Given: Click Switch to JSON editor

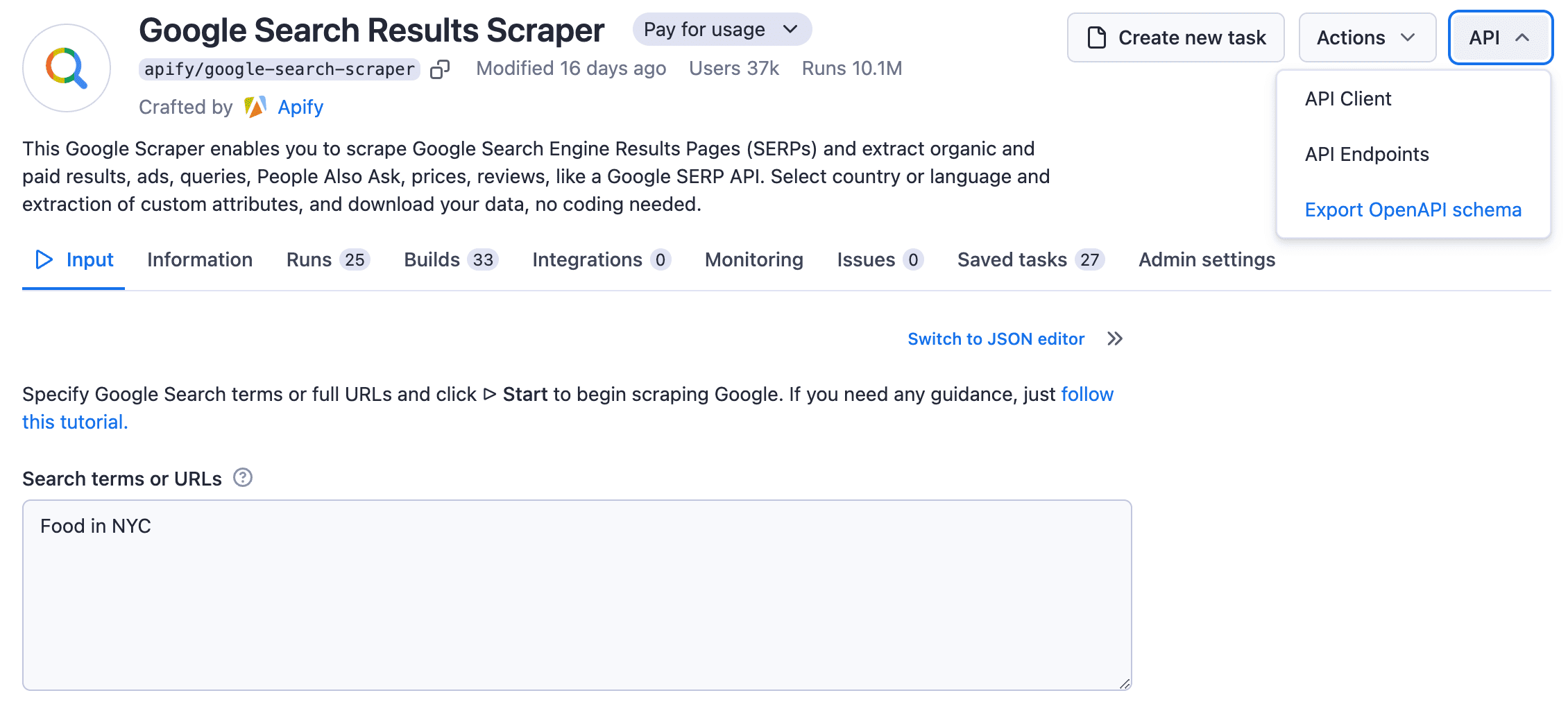Looking at the screenshot, I should (x=996, y=339).
